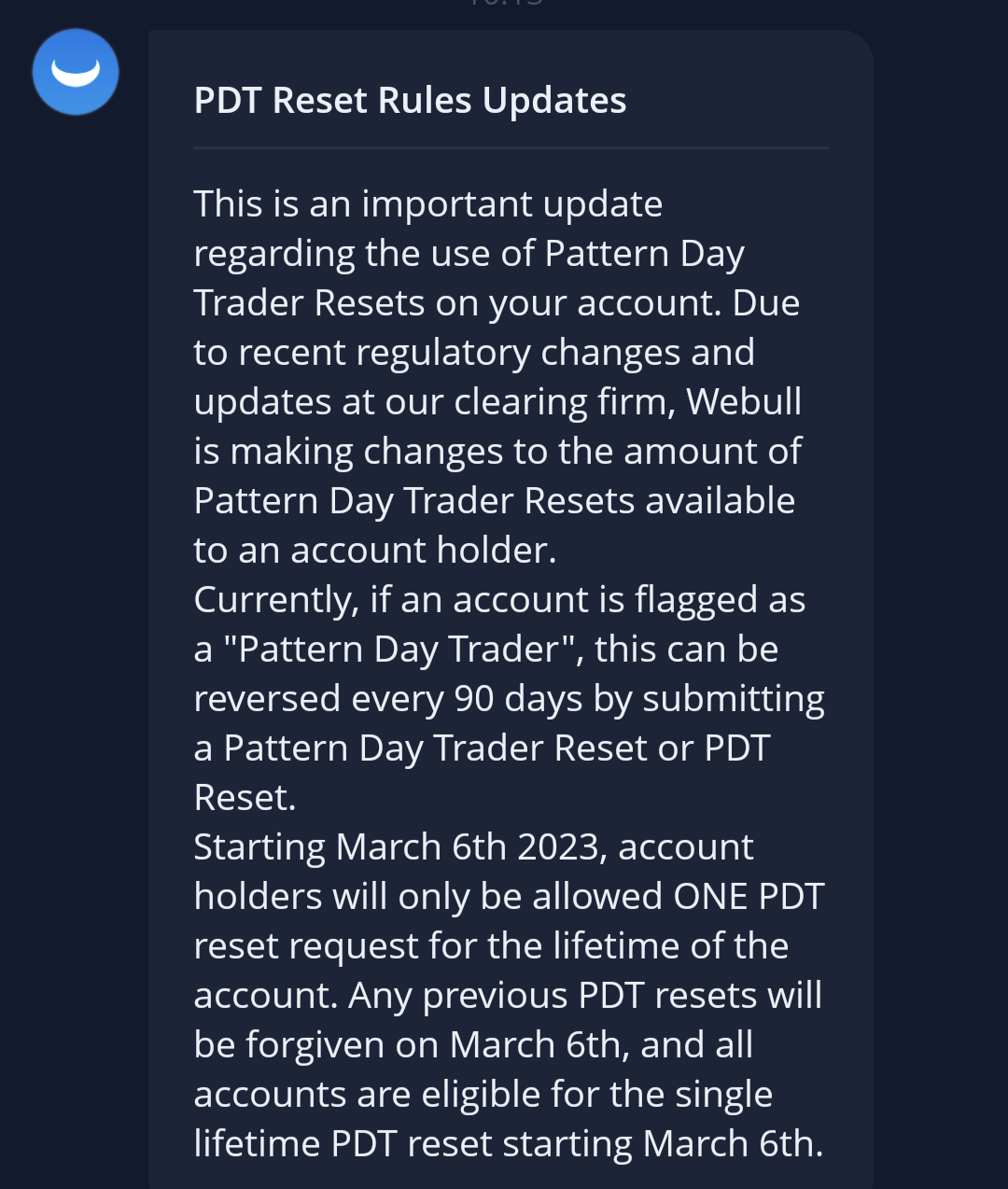The height and width of the screenshot is (1189, 1008).
Task: Open the "PDT Reset Rules Updates" message title
Action: point(410,101)
